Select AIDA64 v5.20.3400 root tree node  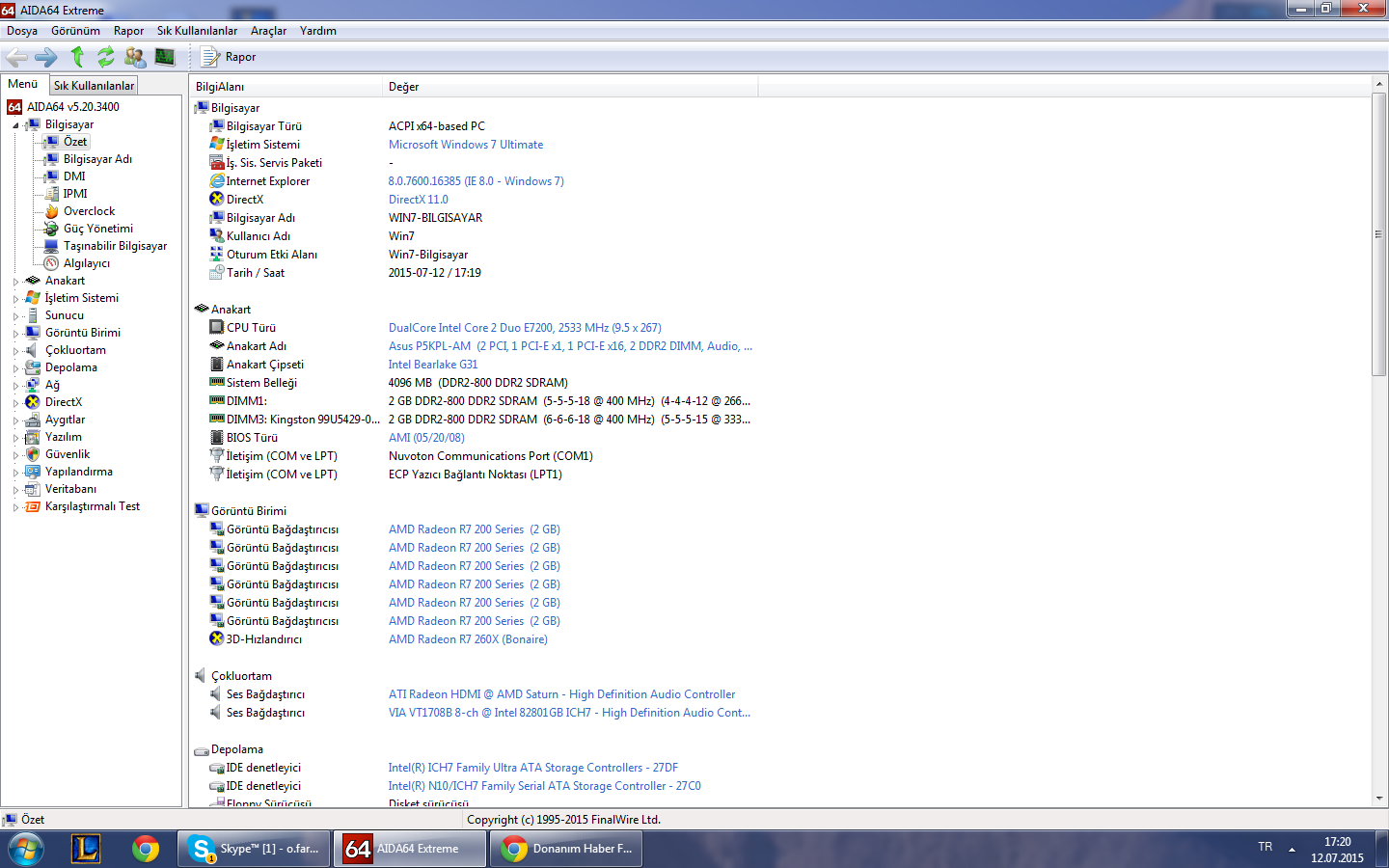[73, 107]
